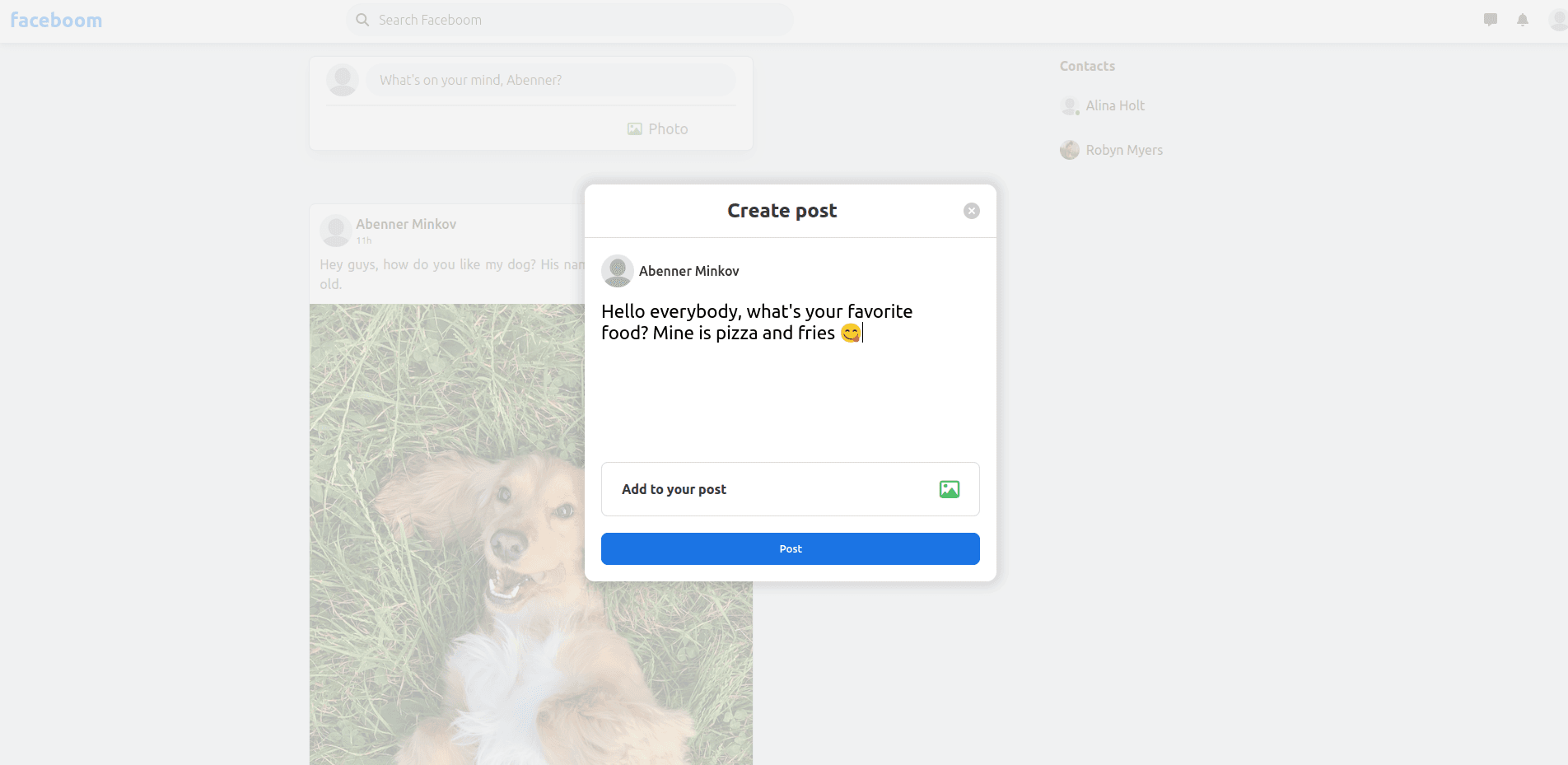1568x765 pixels.
Task: Click the Create post title
Action: 782,211
